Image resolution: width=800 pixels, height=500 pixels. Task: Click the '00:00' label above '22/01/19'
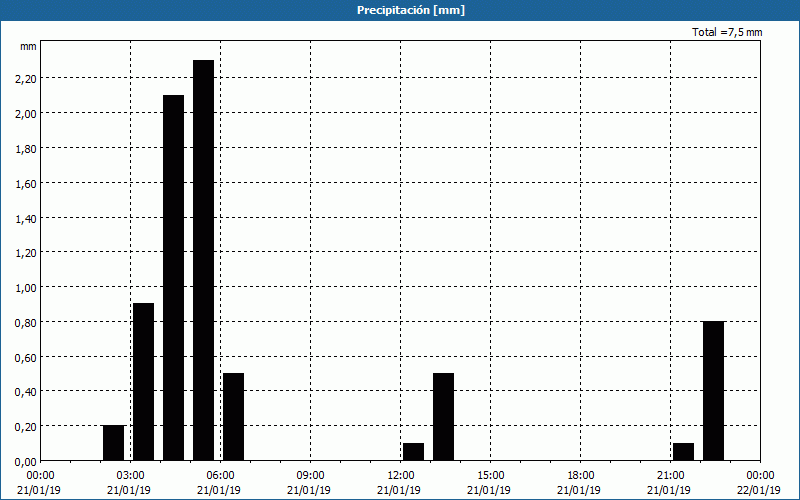tap(761, 476)
